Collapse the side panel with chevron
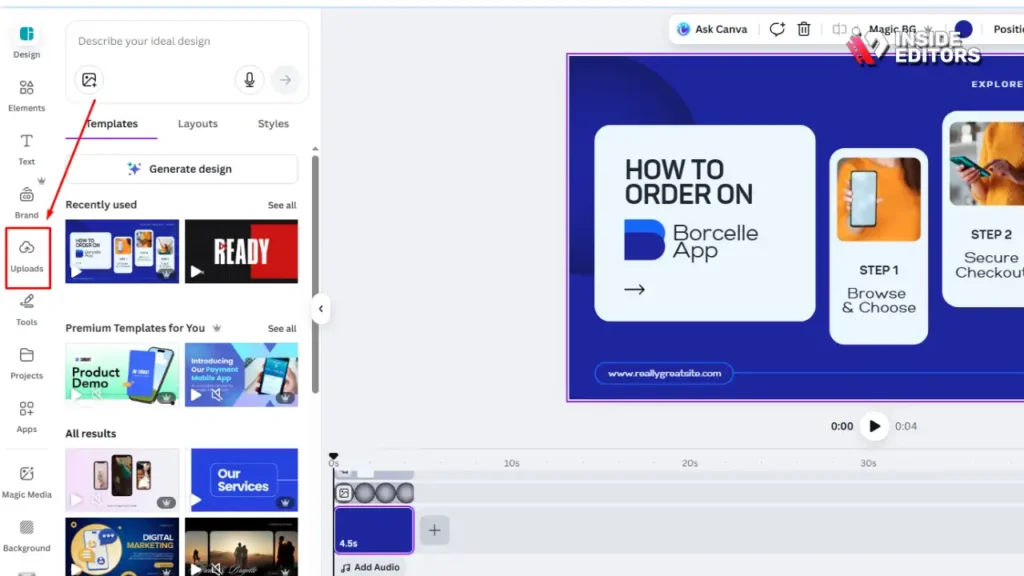The height and width of the screenshot is (576, 1024). (321, 309)
